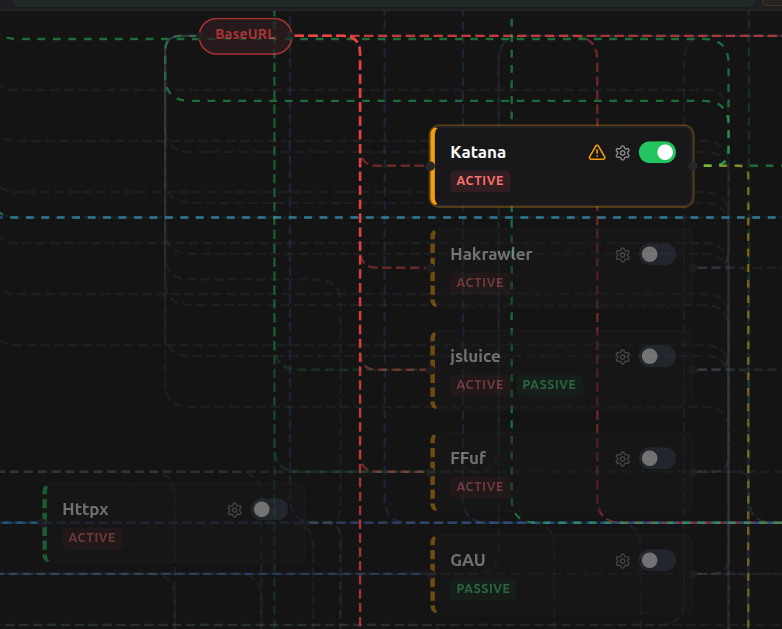The height and width of the screenshot is (629, 782).
Task: Click GAU's PASSIVE badge
Action: (x=483, y=589)
